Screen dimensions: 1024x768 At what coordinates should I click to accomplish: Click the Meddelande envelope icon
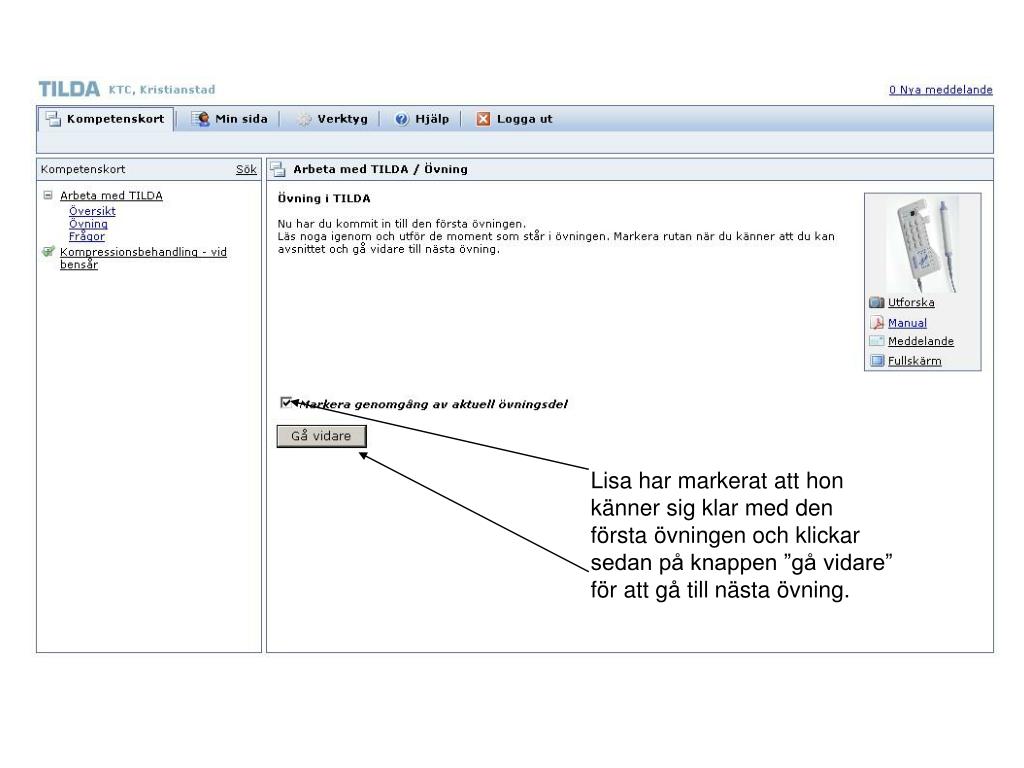(876, 341)
